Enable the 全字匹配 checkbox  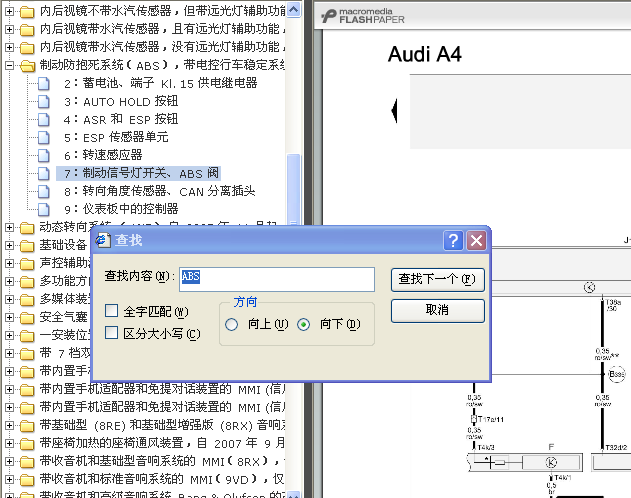[x=111, y=311]
